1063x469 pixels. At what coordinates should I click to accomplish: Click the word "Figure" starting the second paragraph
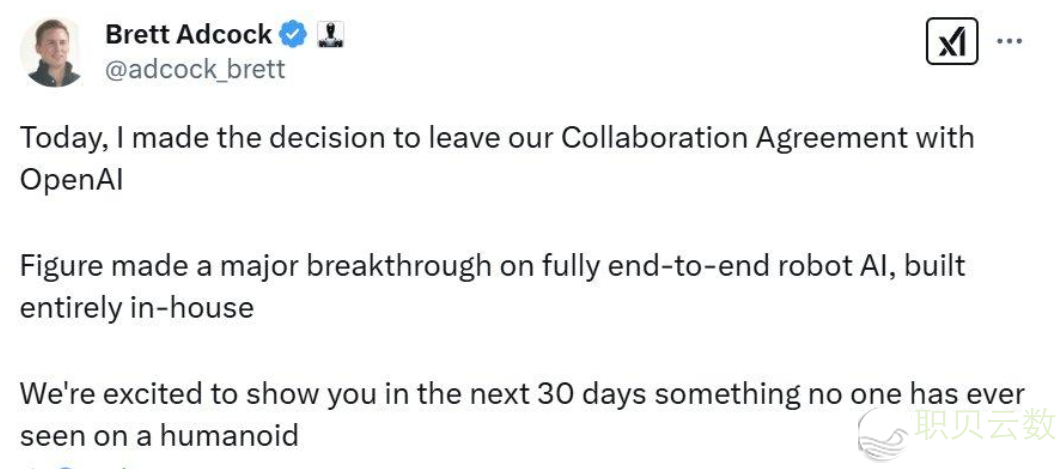[61, 266]
